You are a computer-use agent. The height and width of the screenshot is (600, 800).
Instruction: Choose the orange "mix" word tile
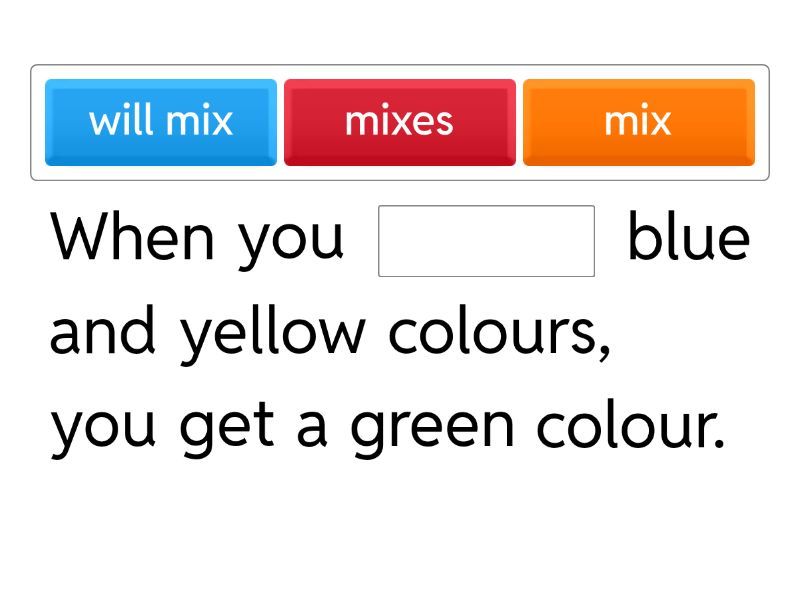638,122
